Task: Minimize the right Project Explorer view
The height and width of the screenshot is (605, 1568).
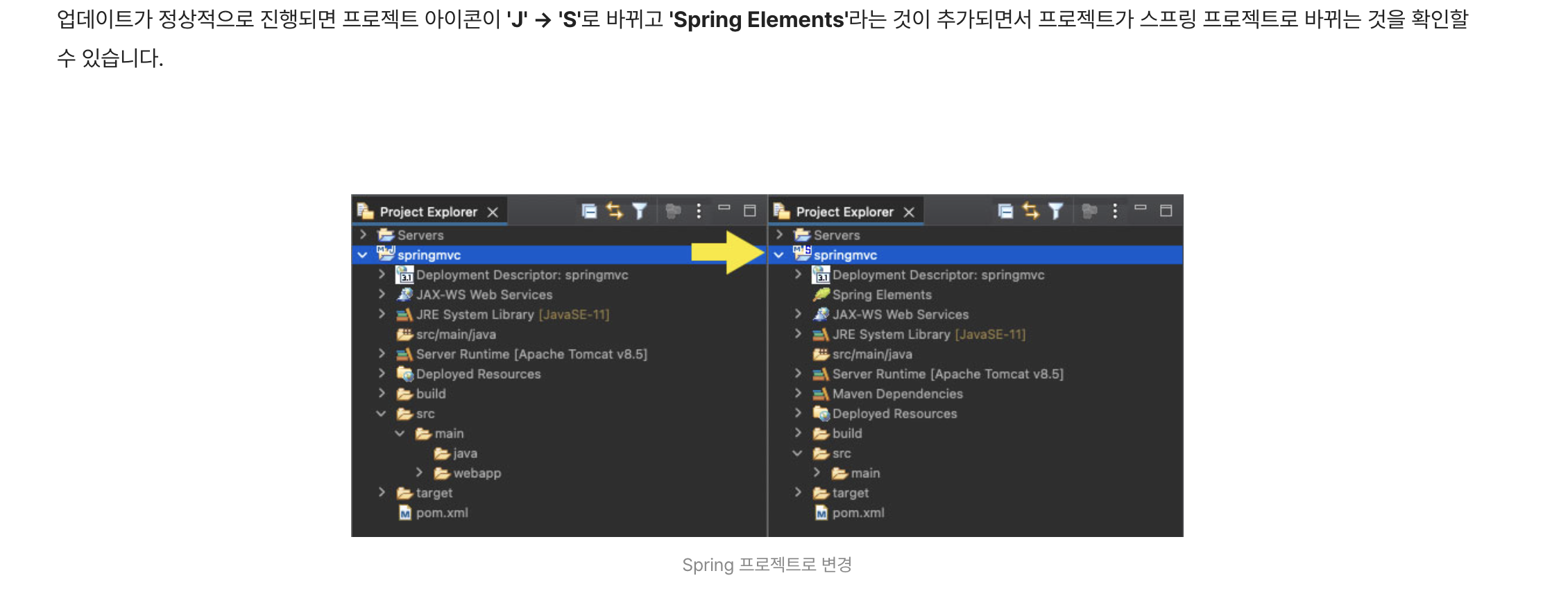Action: [1141, 207]
